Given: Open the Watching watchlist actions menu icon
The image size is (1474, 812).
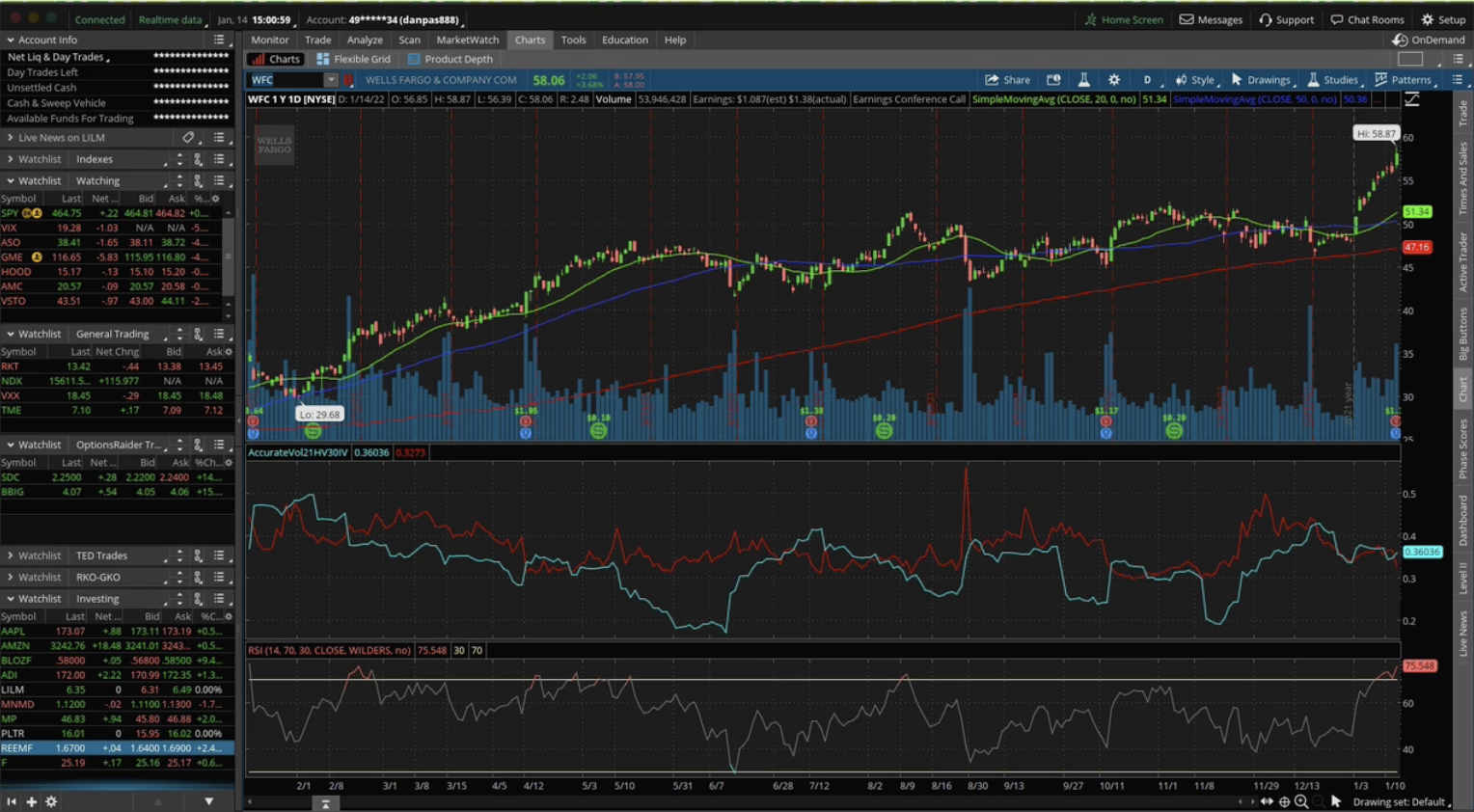Looking at the screenshot, I should click(x=219, y=180).
